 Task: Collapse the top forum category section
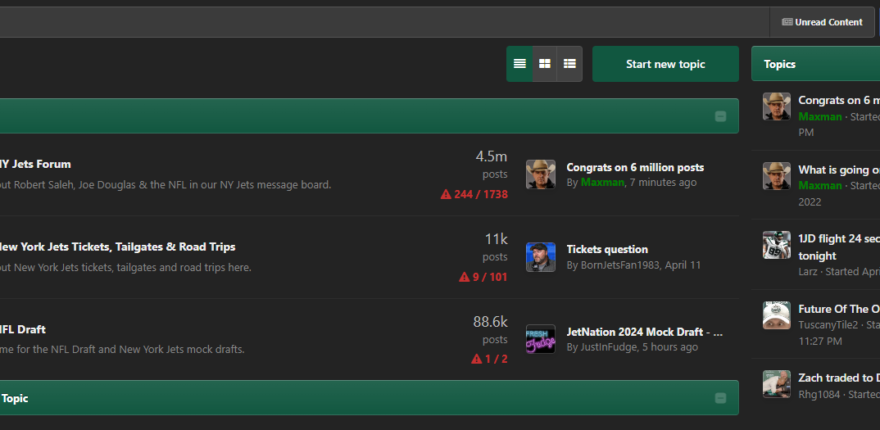(x=721, y=116)
